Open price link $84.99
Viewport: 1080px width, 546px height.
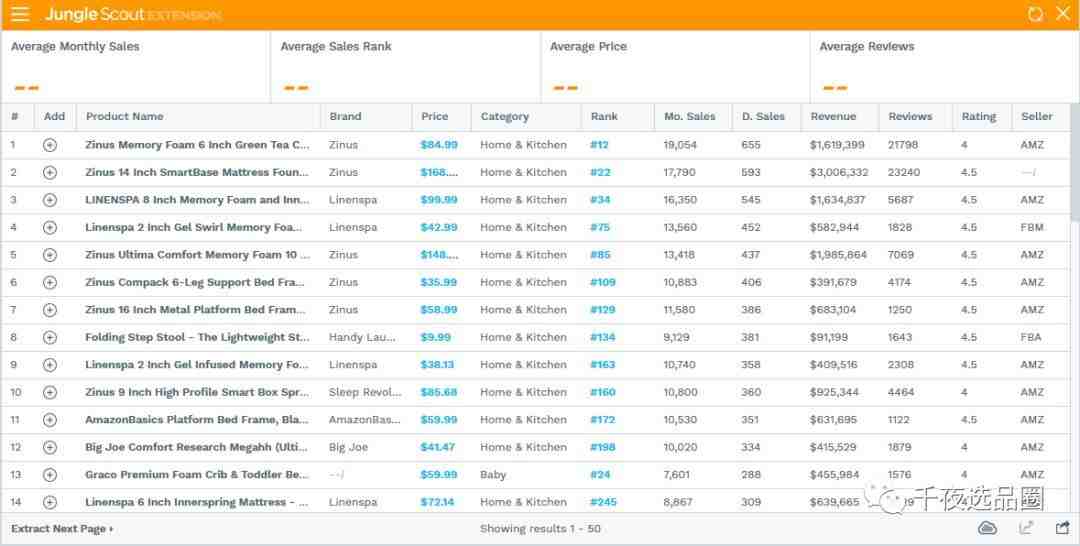[x=439, y=145]
